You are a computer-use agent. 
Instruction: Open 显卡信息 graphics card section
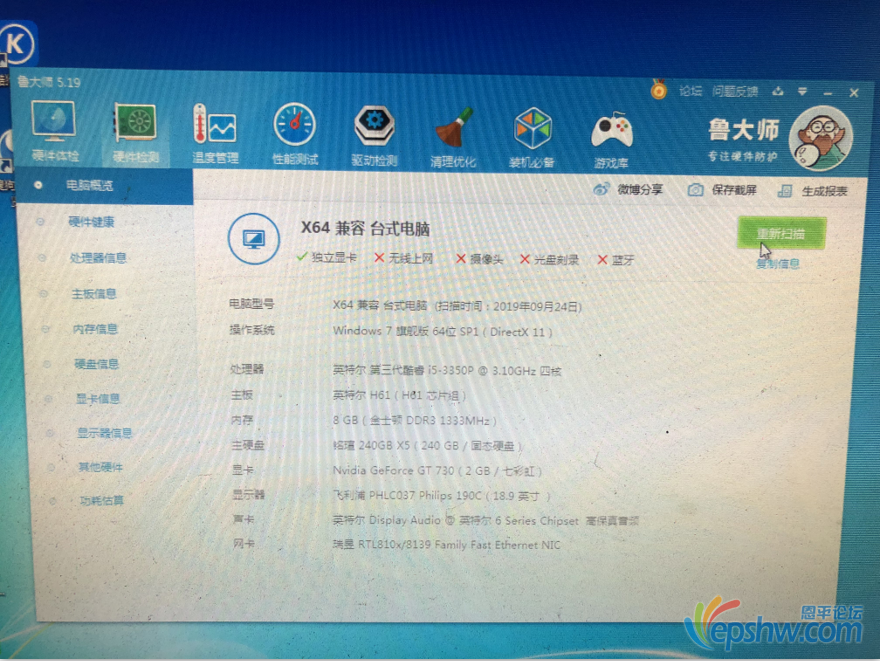point(98,399)
